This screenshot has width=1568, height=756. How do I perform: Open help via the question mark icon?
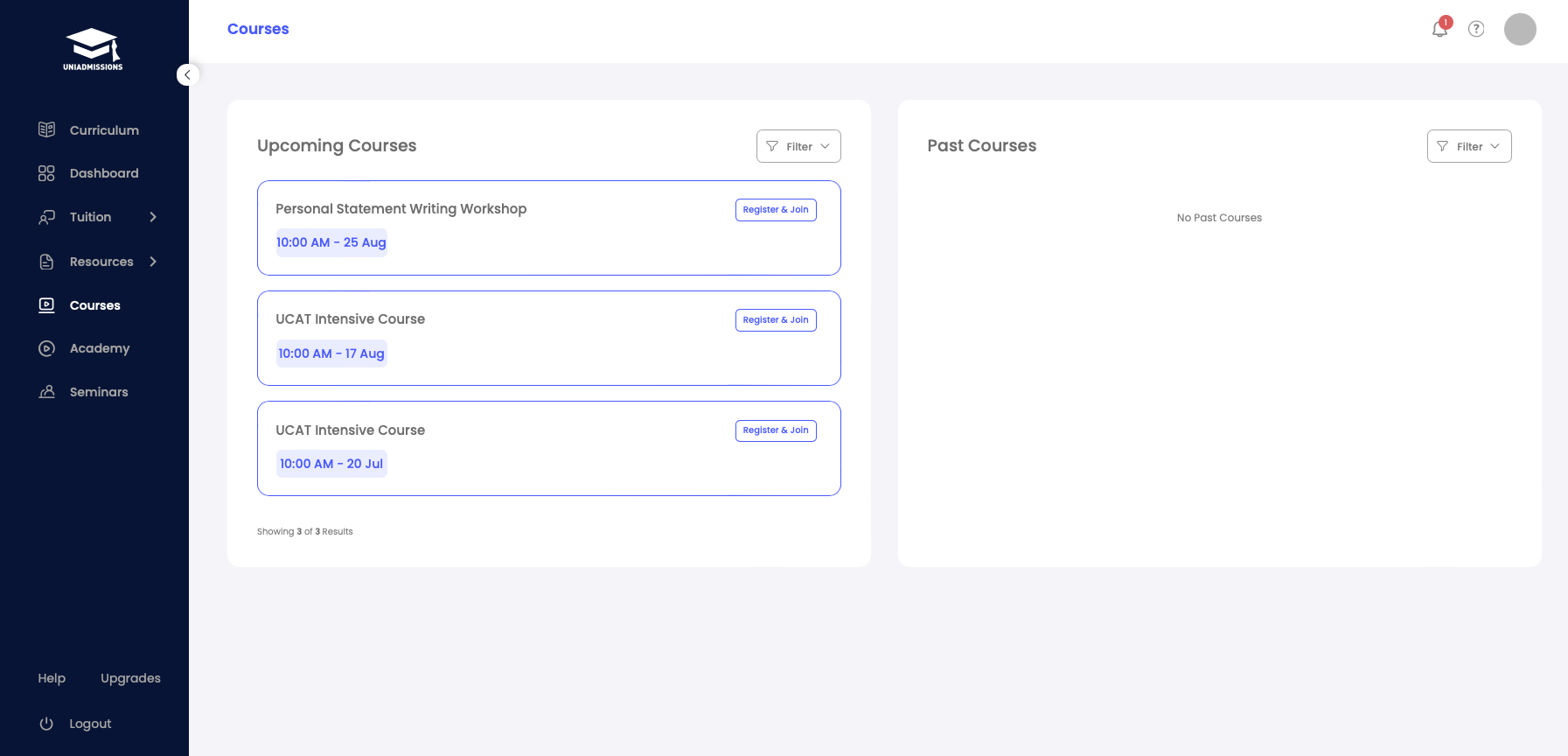click(1476, 29)
